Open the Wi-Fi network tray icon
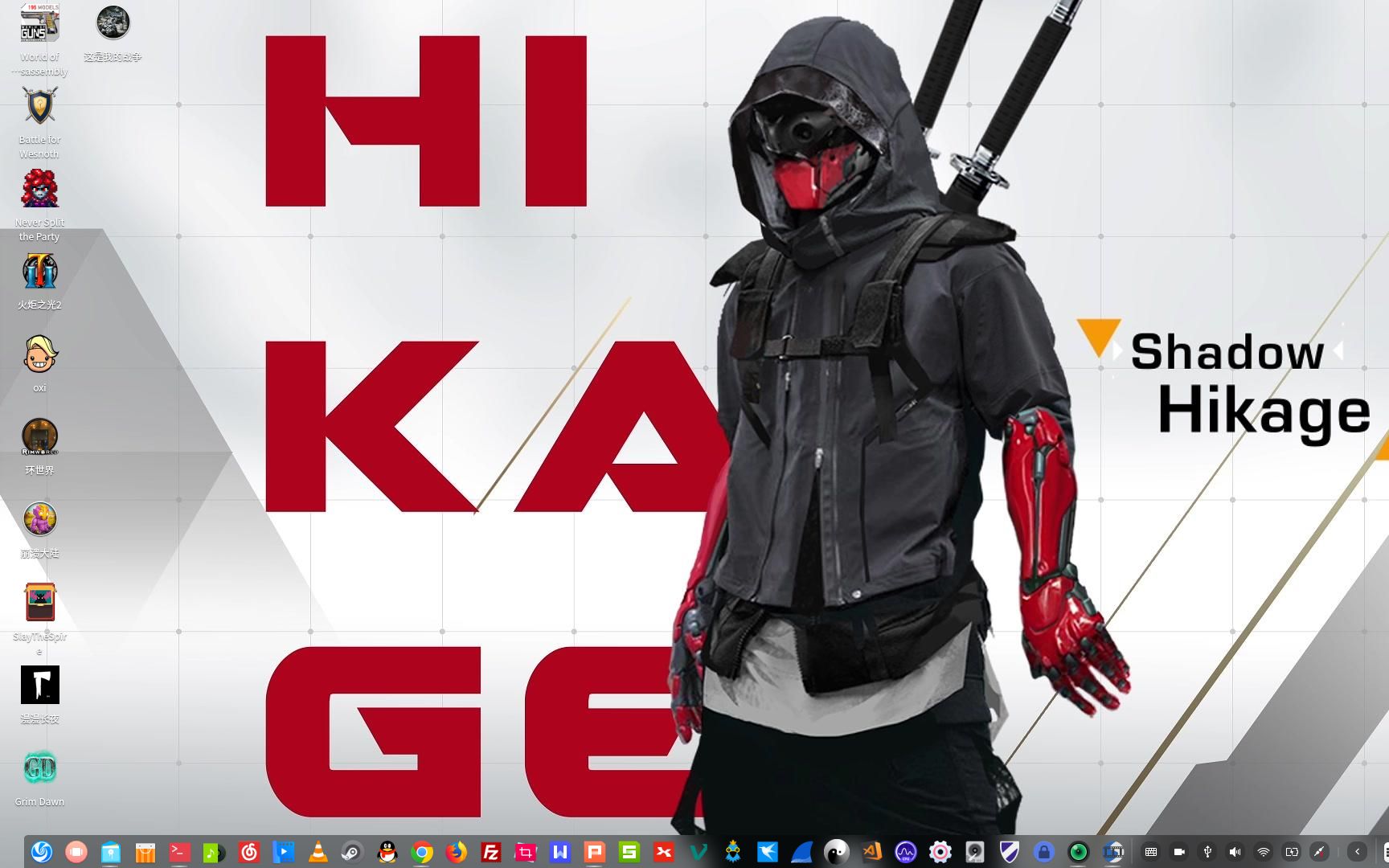The width and height of the screenshot is (1389, 868). click(1264, 851)
